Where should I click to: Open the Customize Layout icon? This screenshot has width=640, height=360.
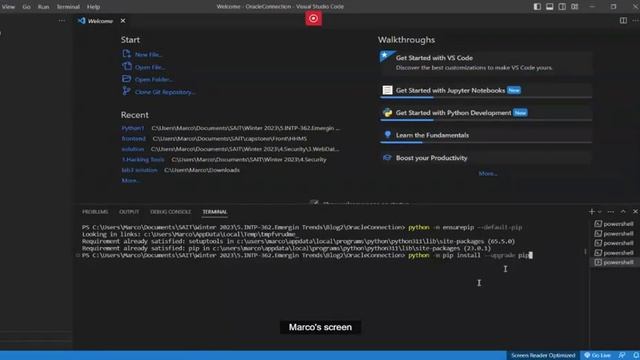[575, 7]
